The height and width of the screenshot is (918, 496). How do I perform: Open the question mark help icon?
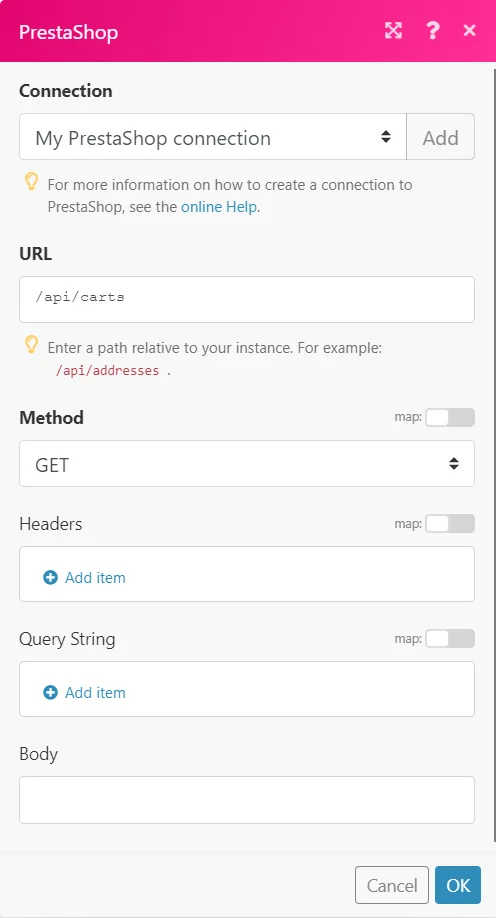tap(432, 30)
